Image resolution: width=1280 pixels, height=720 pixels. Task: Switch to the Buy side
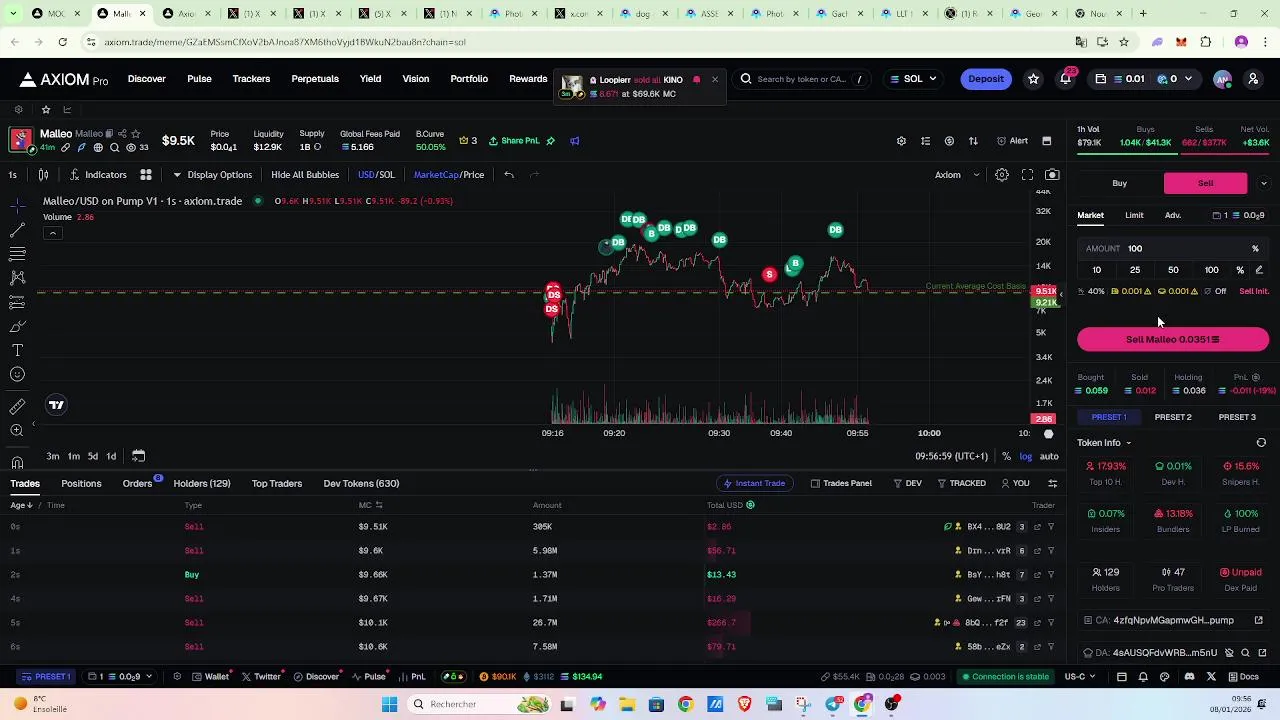(1120, 184)
